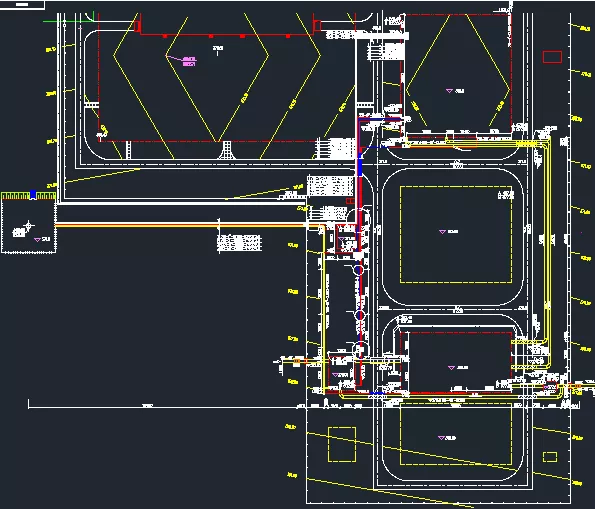595x509 pixels.
Task: Click small yellow rectangle at bottom-right corner
Action: coord(550,457)
